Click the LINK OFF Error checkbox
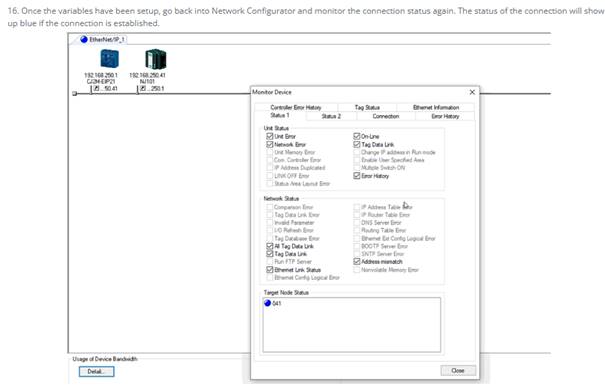Screen dimensions: 605x388 click(x=270, y=175)
